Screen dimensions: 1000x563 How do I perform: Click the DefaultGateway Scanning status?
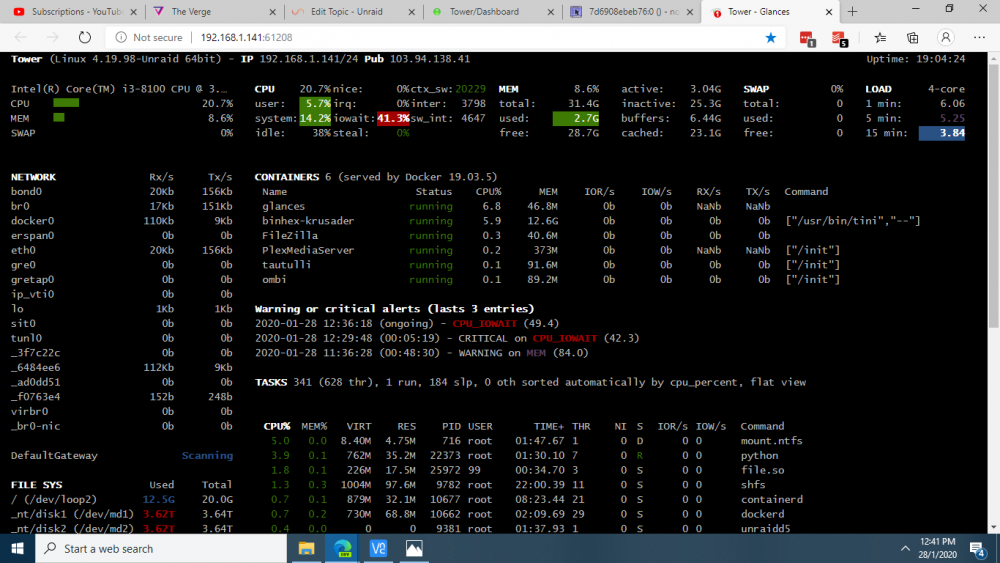coord(207,455)
